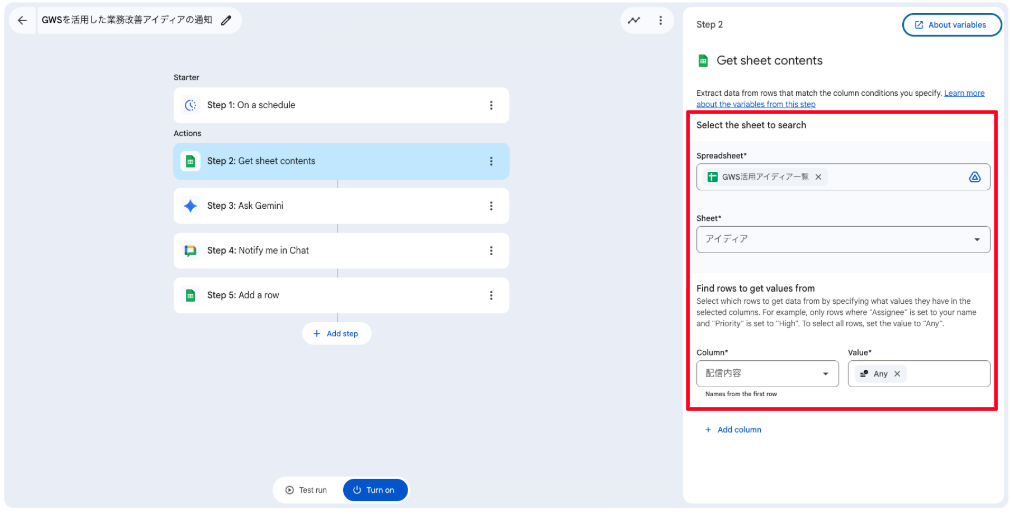The width and height of the screenshot is (1012, 514).
Task: Click the About variables button
Action: [951, 25]
